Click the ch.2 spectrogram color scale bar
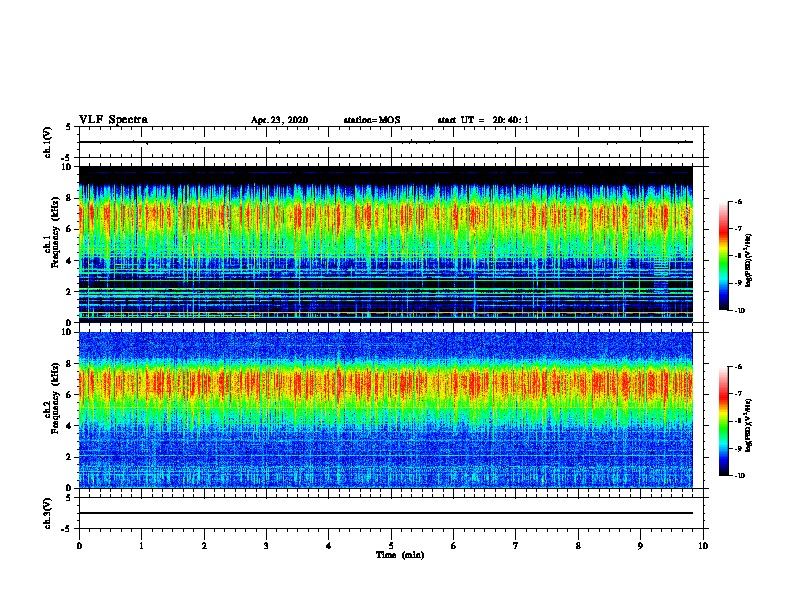This screenshot has height=612, width=792. point(724,421)
